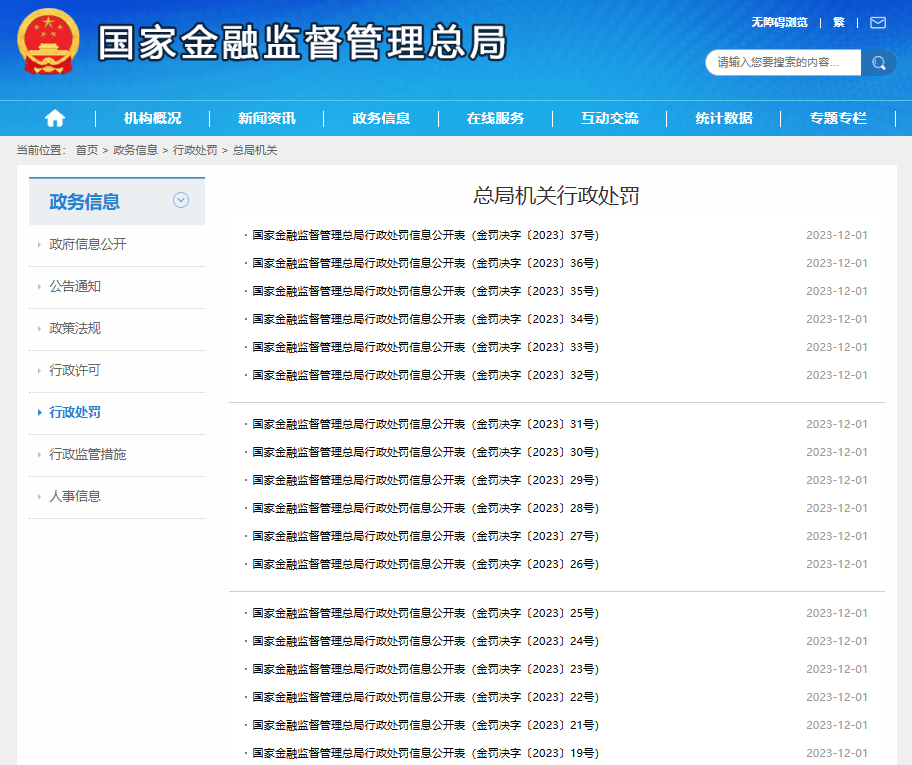Image resolution: width=912 pixels, height=765 pixels.
Task: Select 行政监管措施 in the sidebar
Action: click(x=85, y=454)
